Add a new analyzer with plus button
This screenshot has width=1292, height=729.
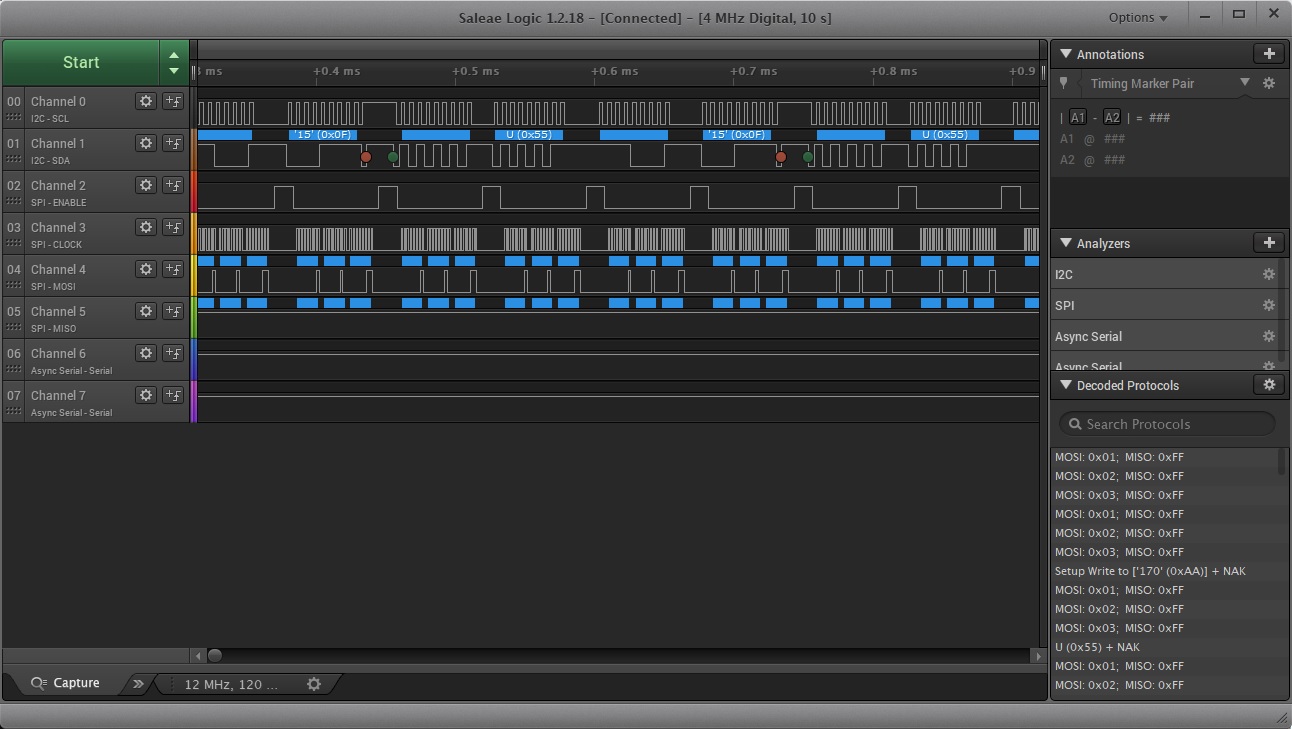coord(1268,243)
